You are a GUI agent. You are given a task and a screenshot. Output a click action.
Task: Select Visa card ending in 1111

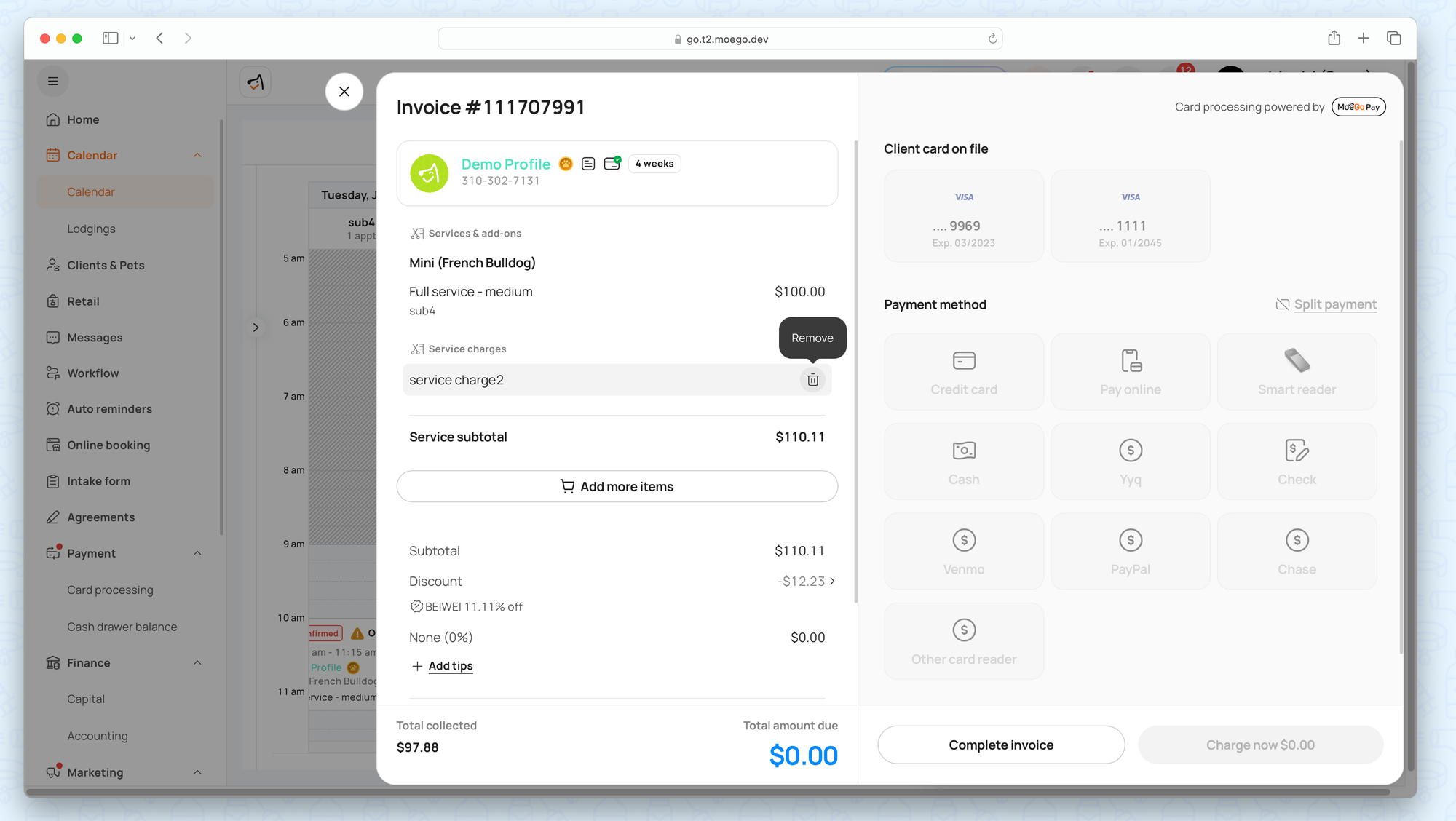point(1130,216)
